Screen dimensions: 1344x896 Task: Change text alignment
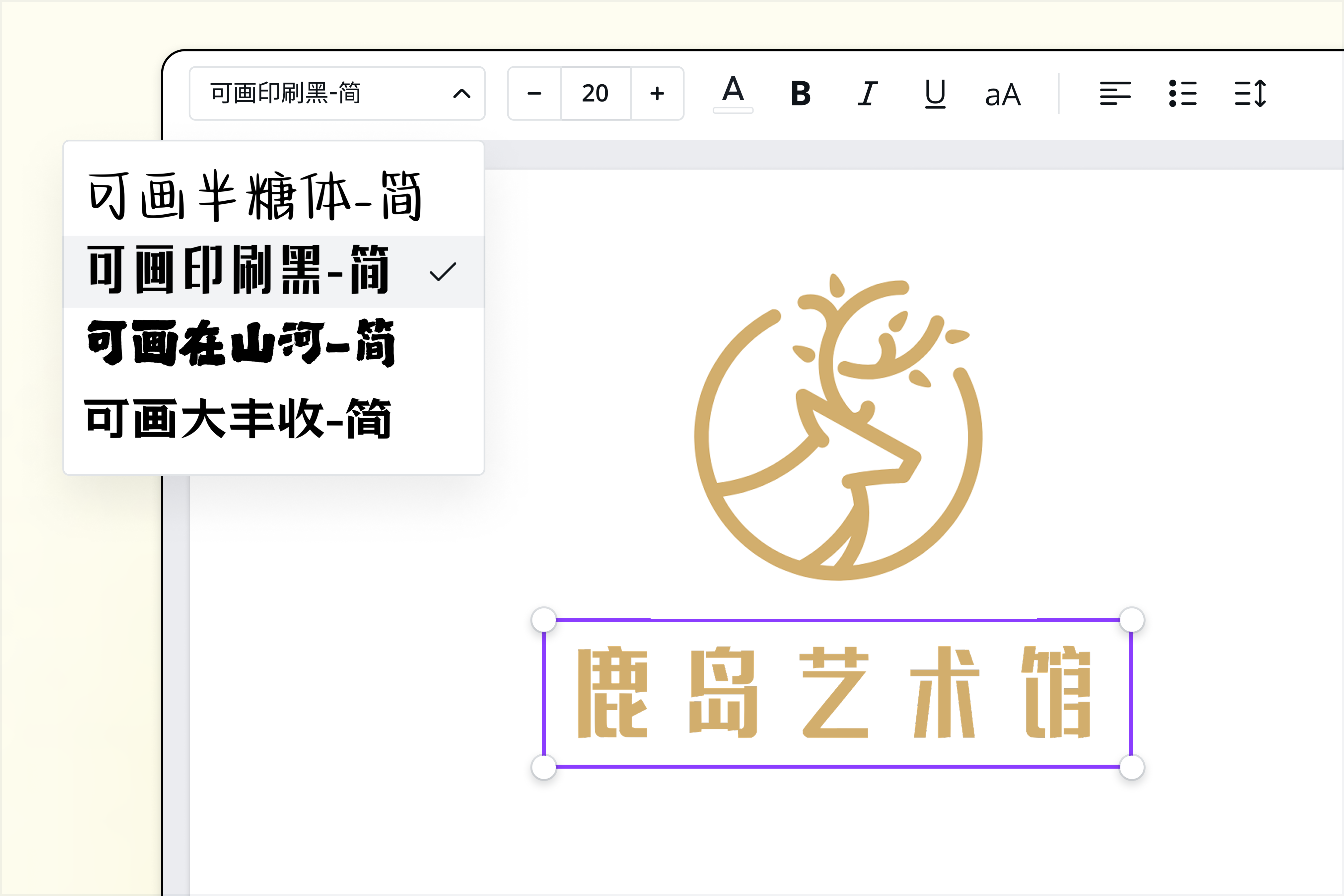[1115, 94]
